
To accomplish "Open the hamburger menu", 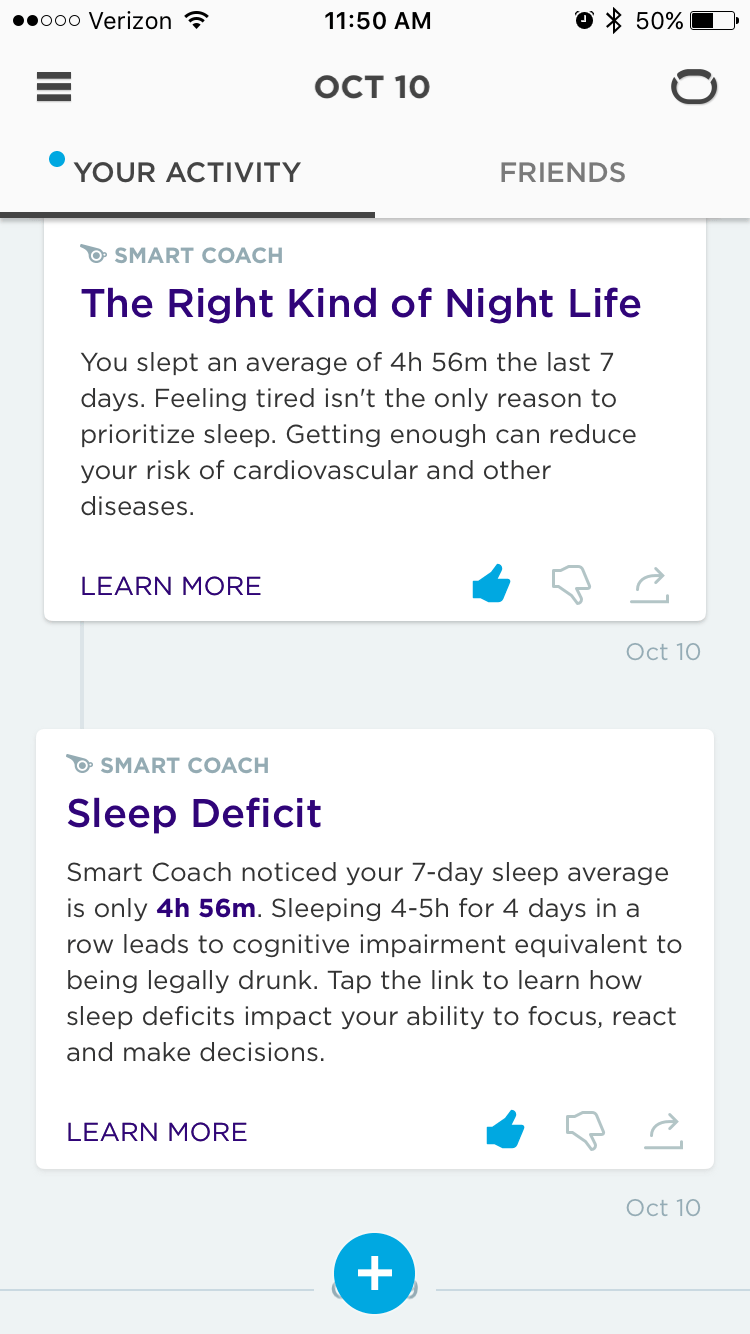I will click(54, 87).
